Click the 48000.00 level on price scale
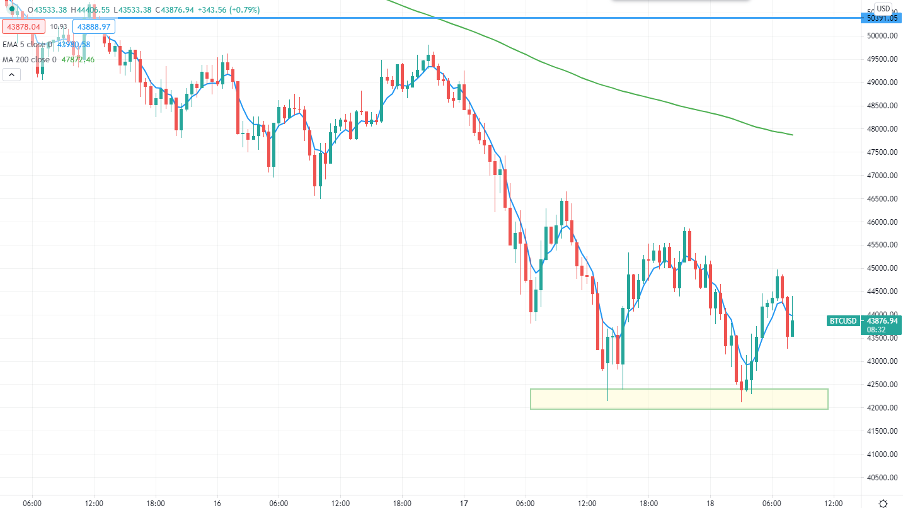This screenshot has width=904, height=508. tap(882, 129)
